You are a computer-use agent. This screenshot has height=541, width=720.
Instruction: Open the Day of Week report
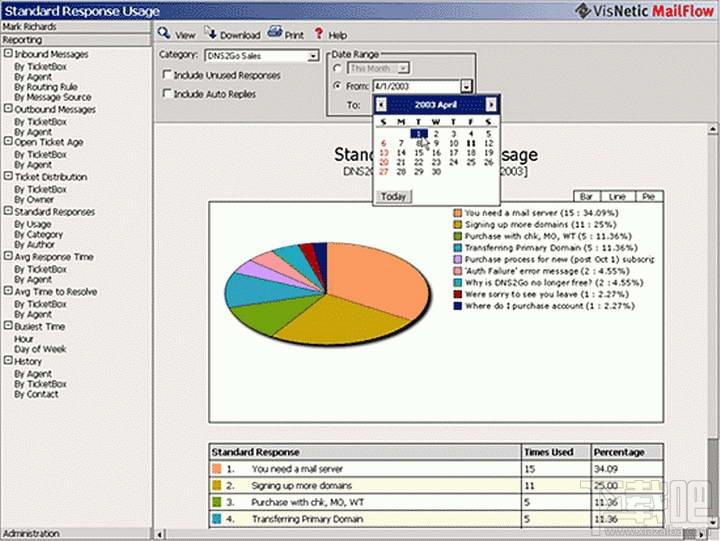click(x=40, y=349)
